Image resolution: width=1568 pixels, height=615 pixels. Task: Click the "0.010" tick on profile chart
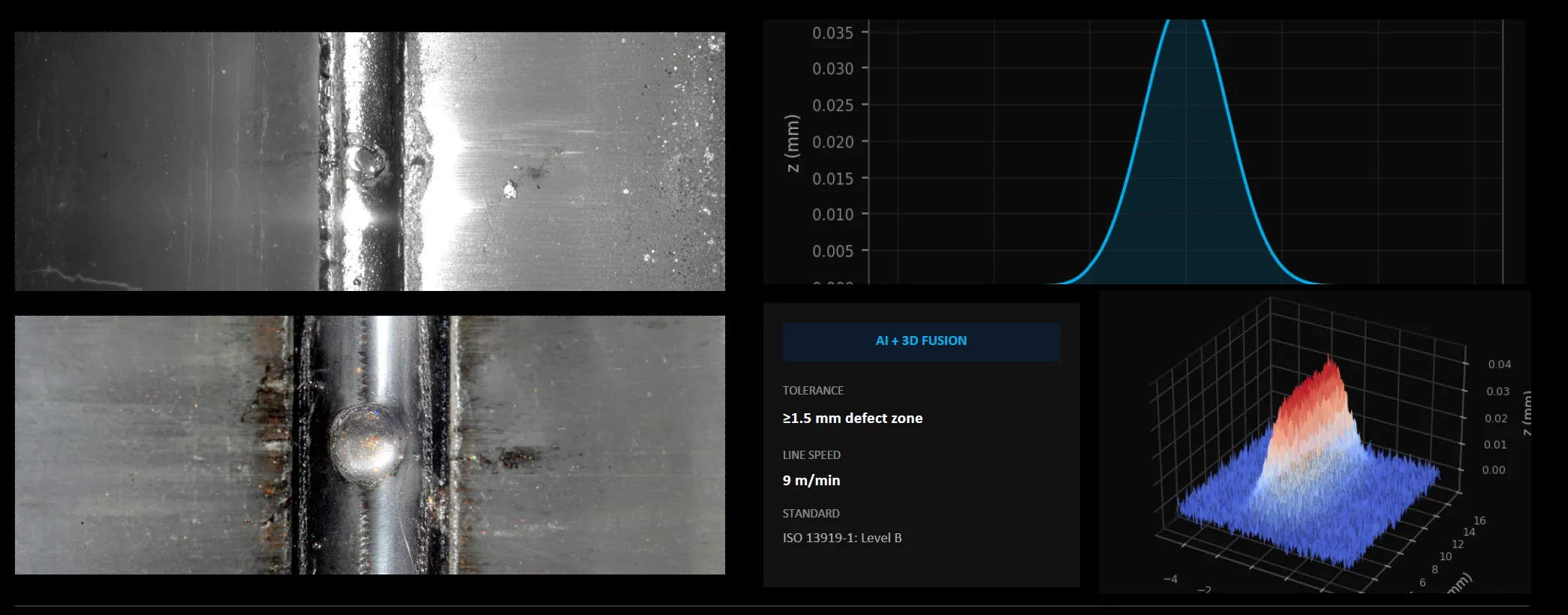click(832, 214)
